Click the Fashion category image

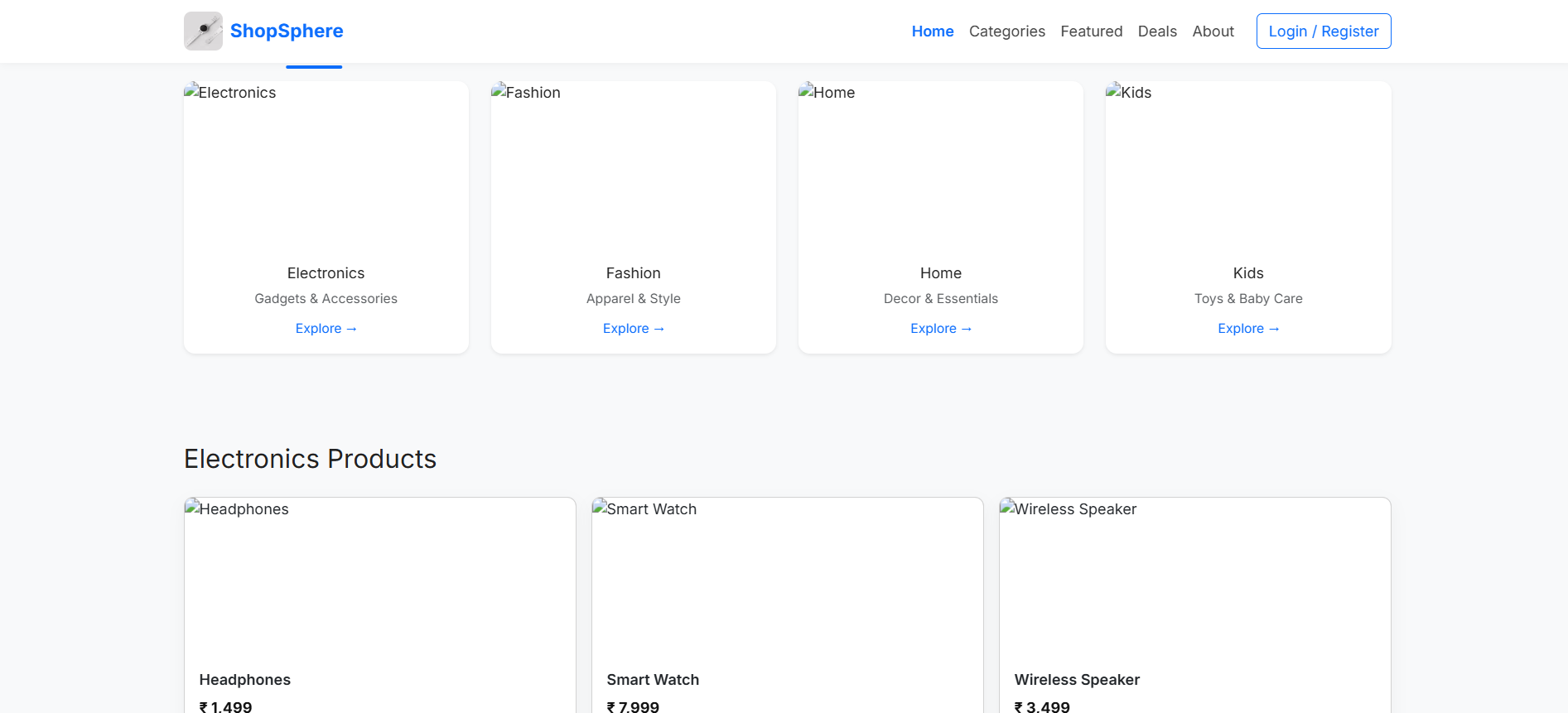(x=633, y=166)
